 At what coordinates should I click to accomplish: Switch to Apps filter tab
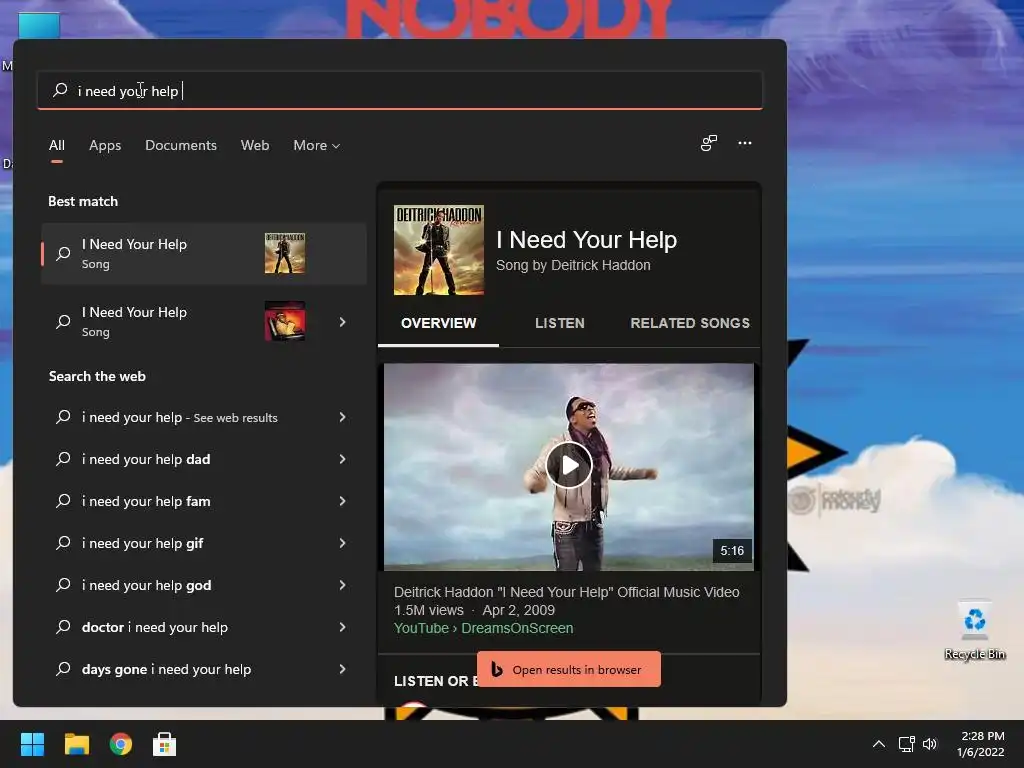(x=105, y=146)
